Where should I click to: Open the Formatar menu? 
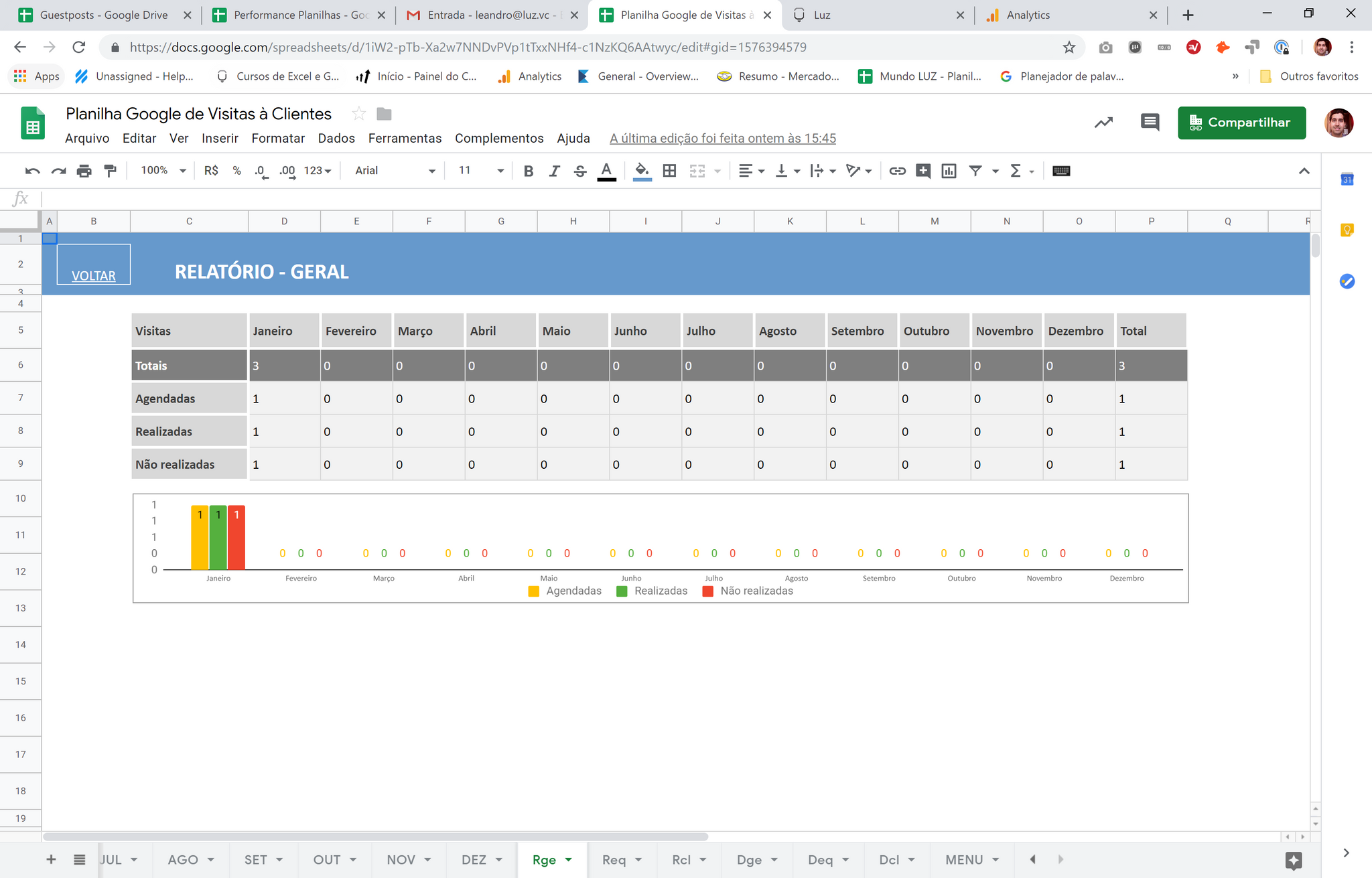[278, 139]
